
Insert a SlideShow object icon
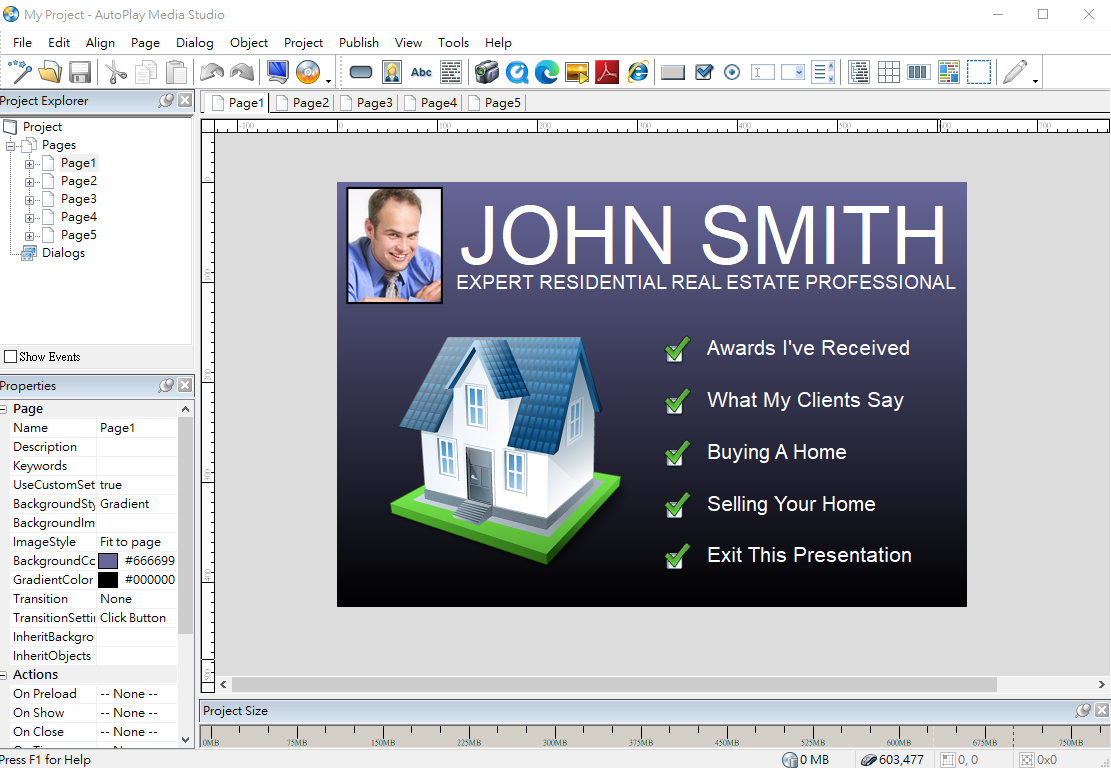coord(577,72)
